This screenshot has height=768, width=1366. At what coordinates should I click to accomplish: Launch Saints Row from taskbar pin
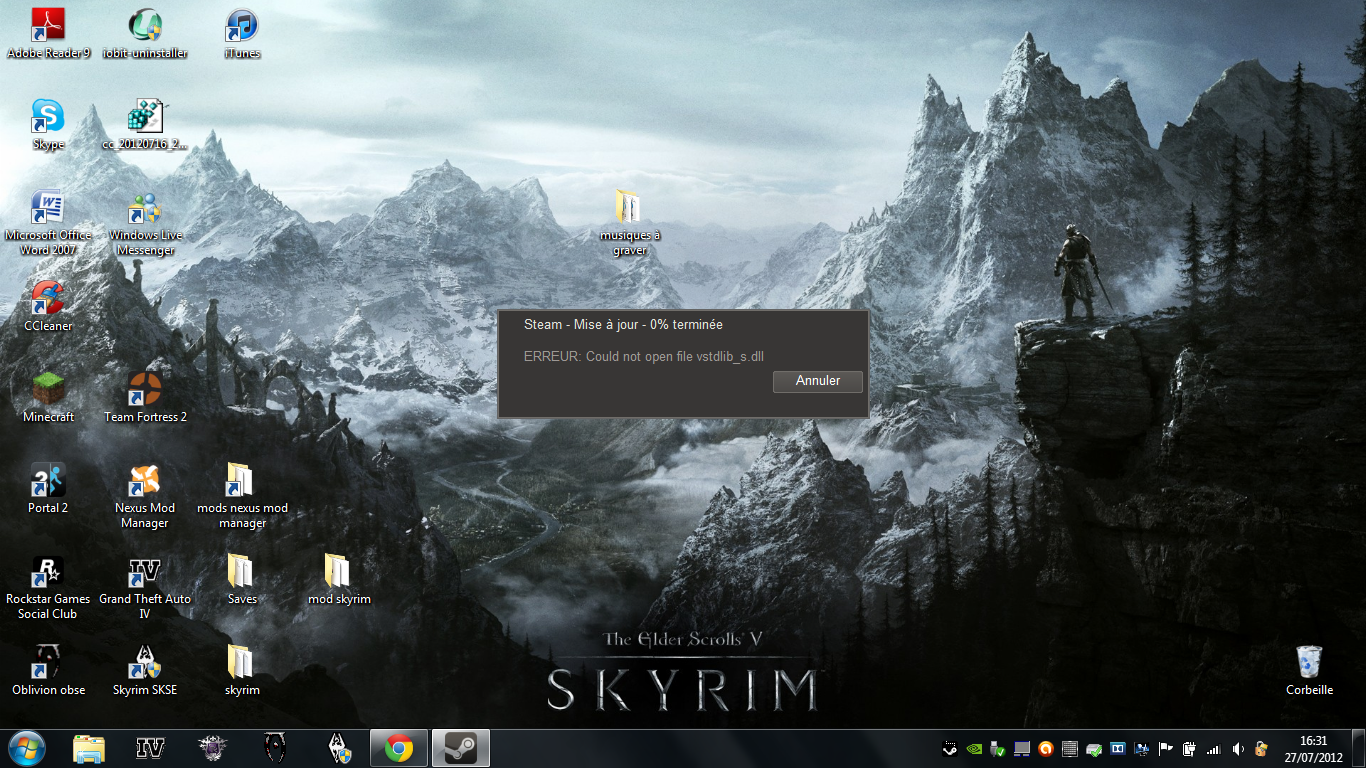tap(212, 748)
